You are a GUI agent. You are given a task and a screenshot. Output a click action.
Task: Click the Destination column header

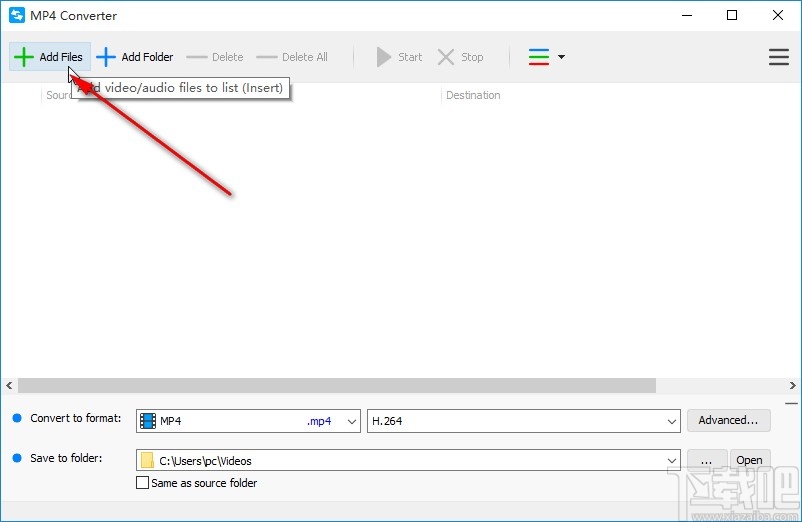click(x=473, y=95)
